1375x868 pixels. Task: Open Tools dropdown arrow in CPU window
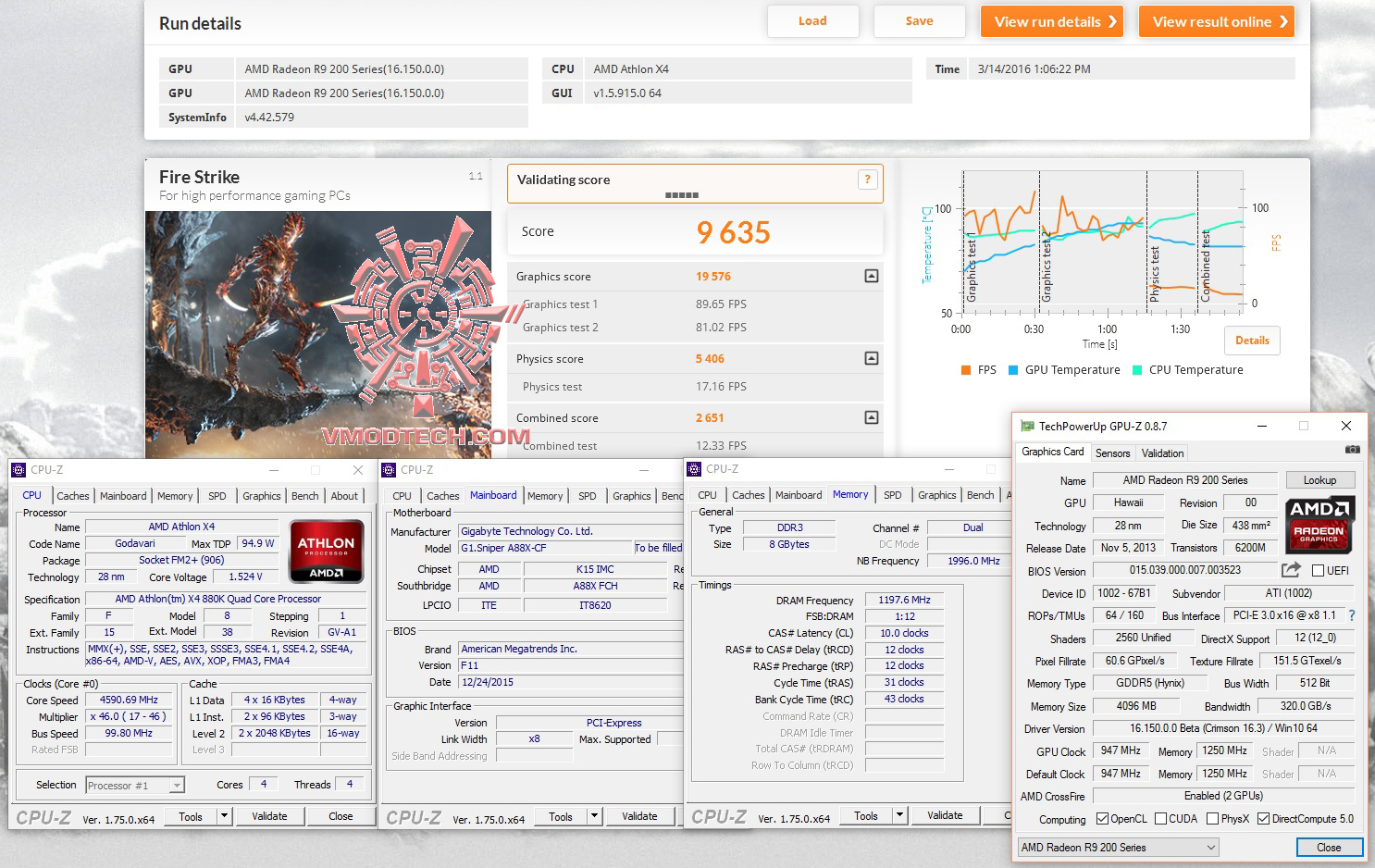[x=224, y=816]
